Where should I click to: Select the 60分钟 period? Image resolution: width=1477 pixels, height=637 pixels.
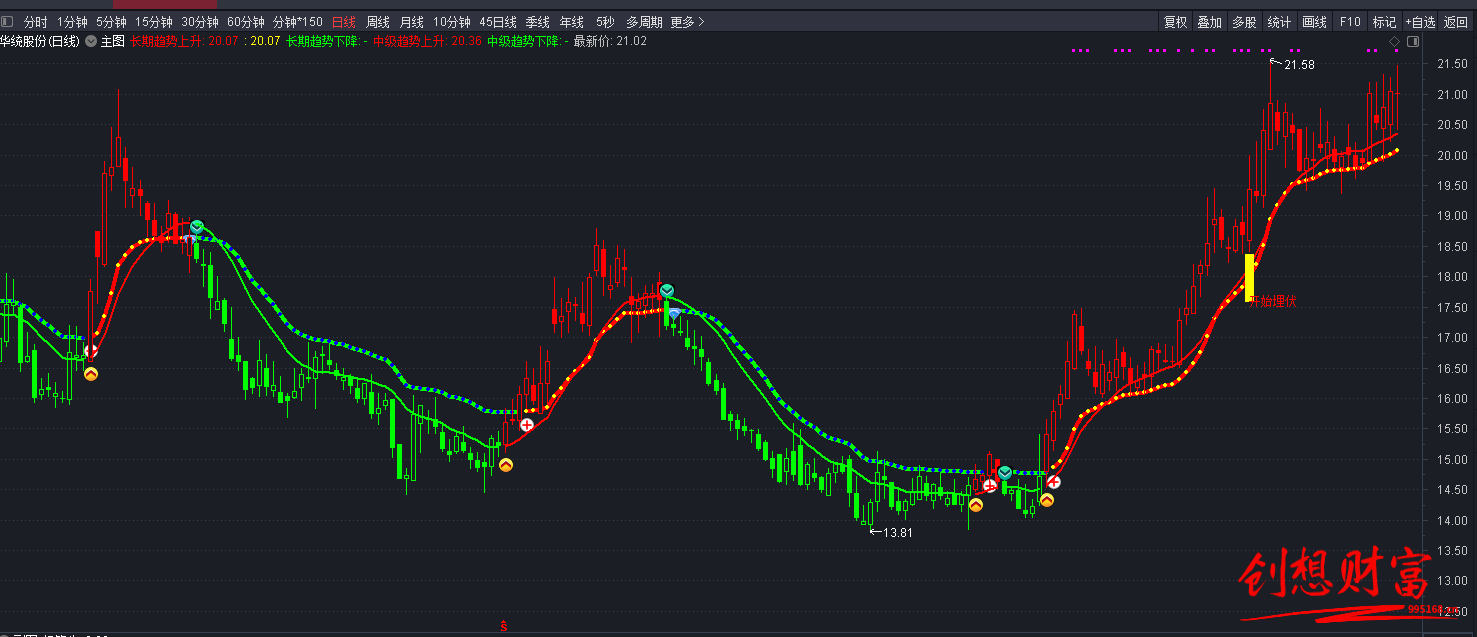point(246,22)
